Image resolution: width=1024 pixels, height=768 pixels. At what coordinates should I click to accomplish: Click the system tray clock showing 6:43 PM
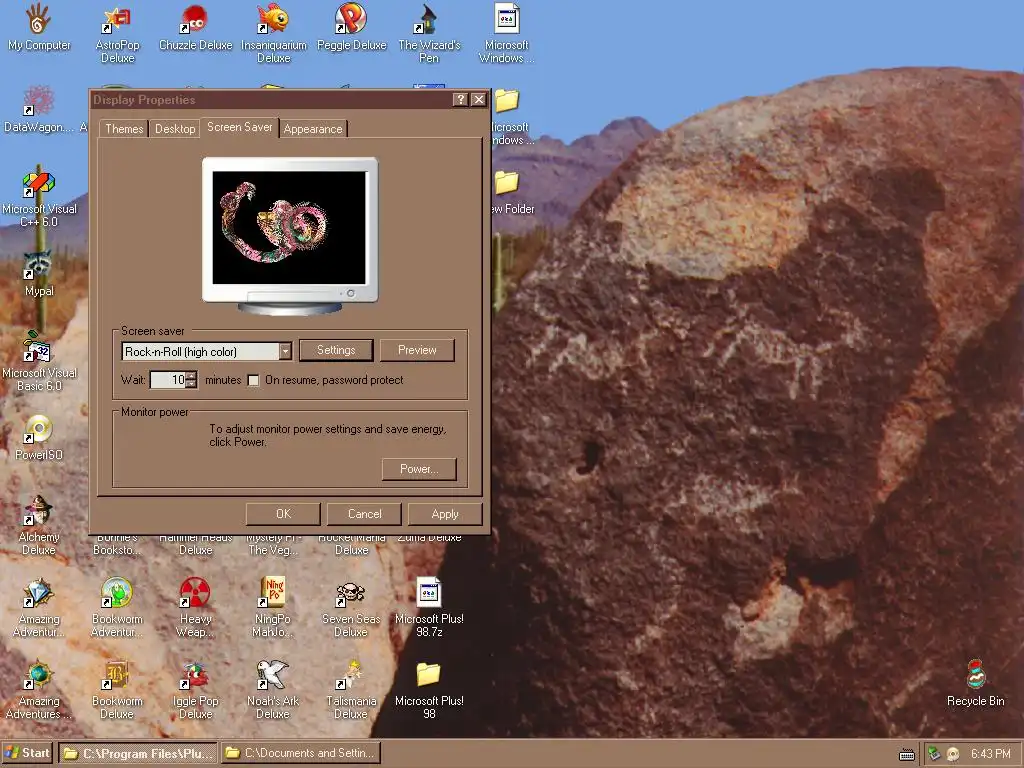[x=991, y=754]
